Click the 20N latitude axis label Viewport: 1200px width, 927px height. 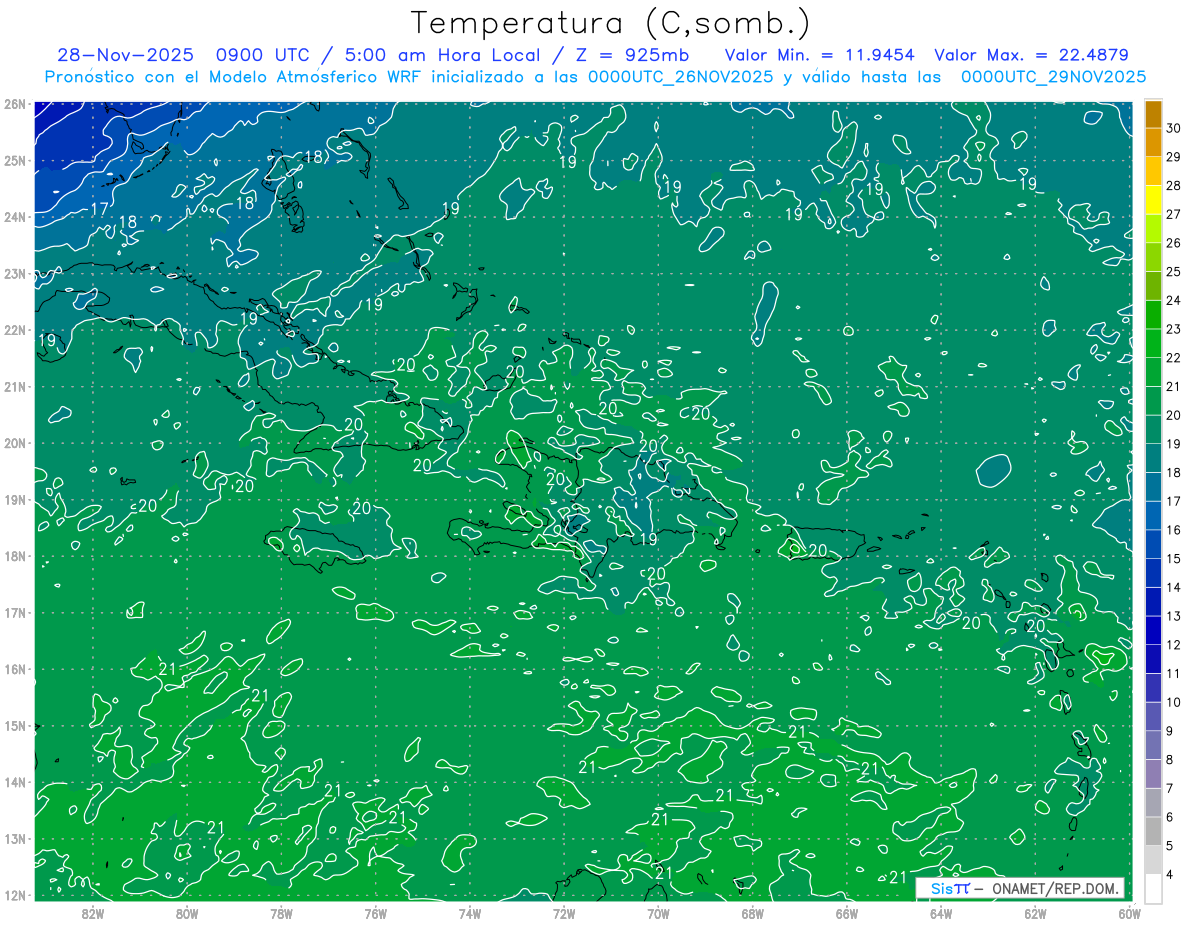14,443
